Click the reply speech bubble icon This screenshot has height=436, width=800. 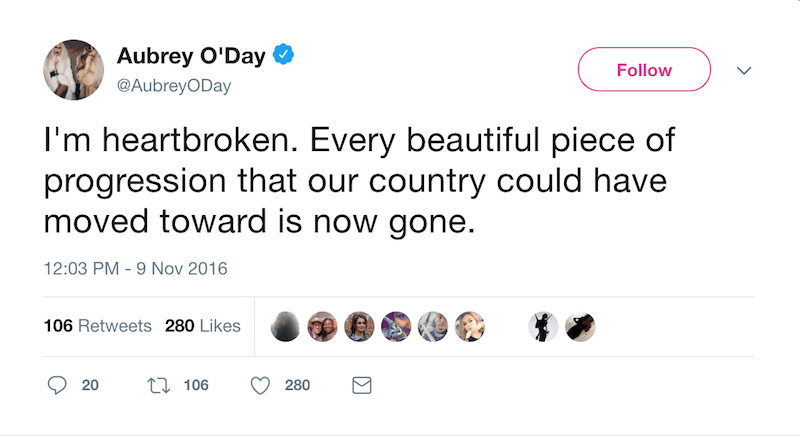click(58, 385)
